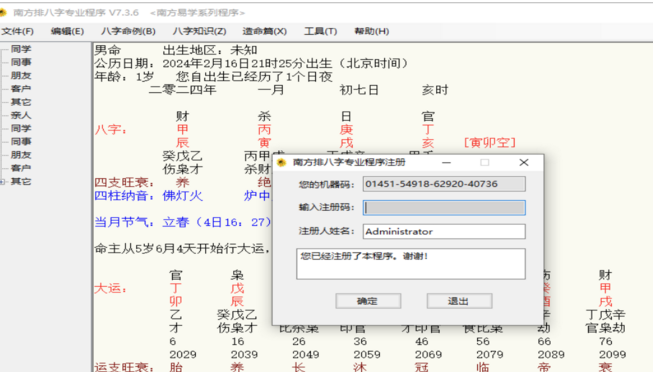Select the 亲人 tree item

pyautogui.click(x=21, y=115)
